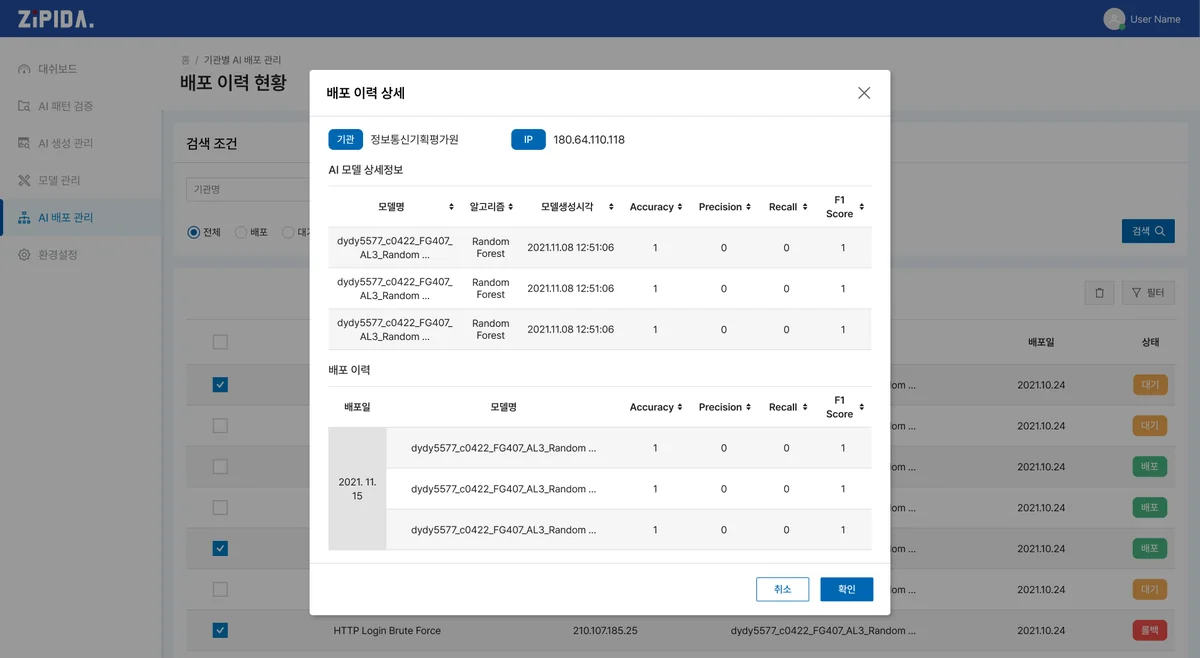Viewport: 1200px width, 658px height.
Task: Toggle the header select-all checkbox
Action: 220,342
